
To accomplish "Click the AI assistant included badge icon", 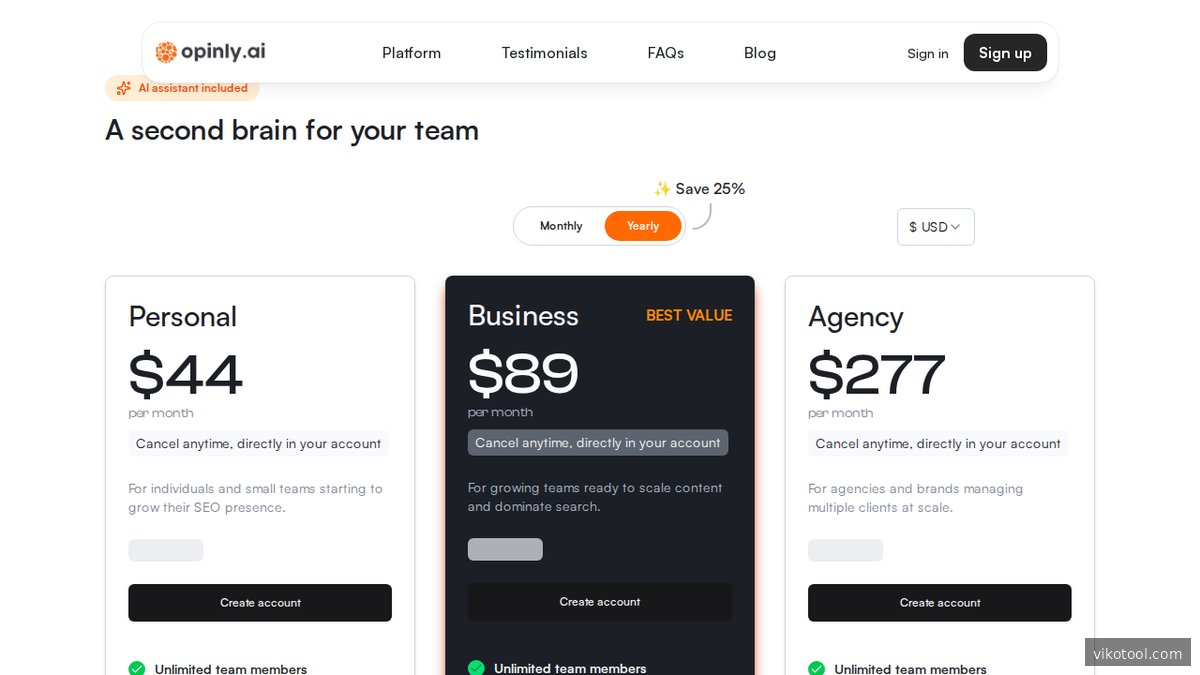I will coord(123,88).
